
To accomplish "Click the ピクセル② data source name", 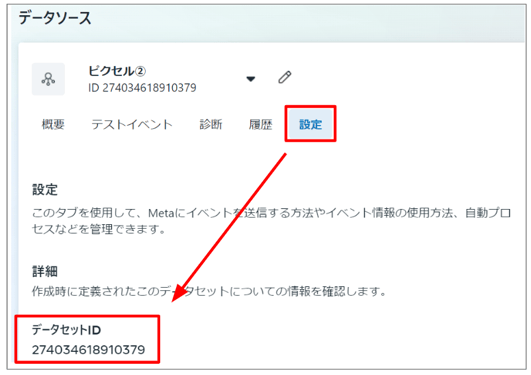I will (x=117, y=71).
